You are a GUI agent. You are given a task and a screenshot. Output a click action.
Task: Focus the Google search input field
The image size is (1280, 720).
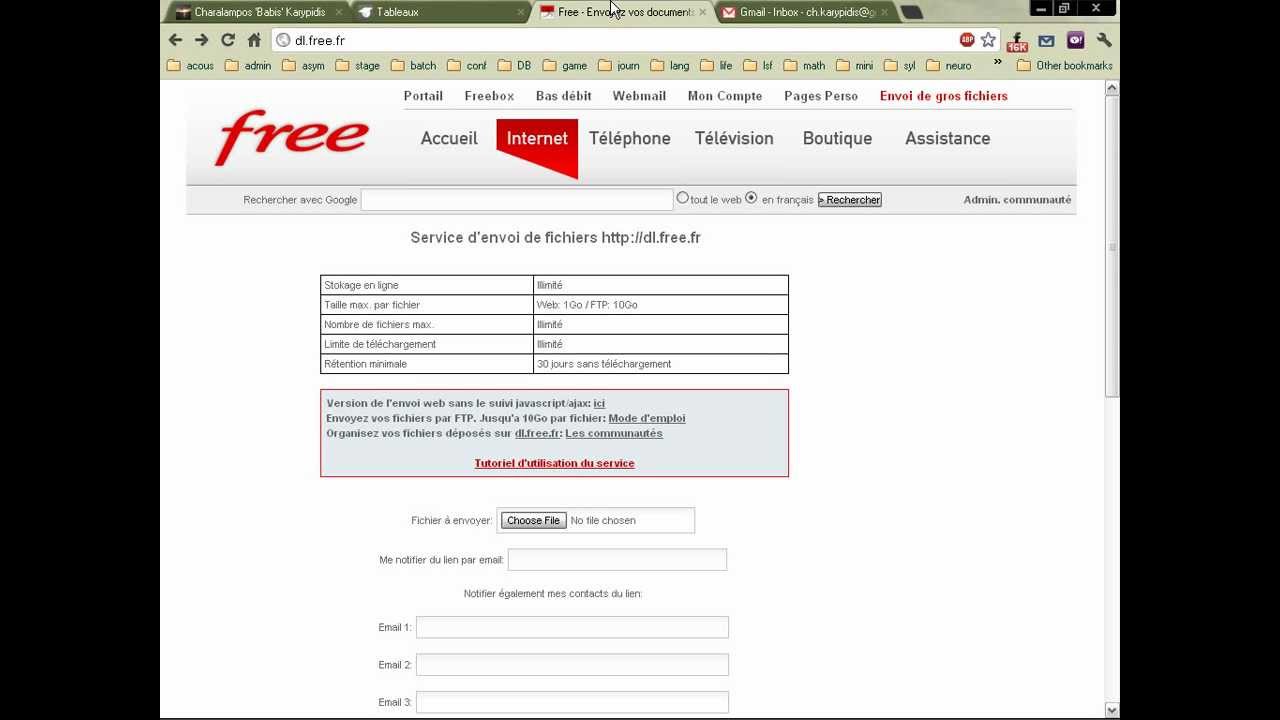click(517, 200)
